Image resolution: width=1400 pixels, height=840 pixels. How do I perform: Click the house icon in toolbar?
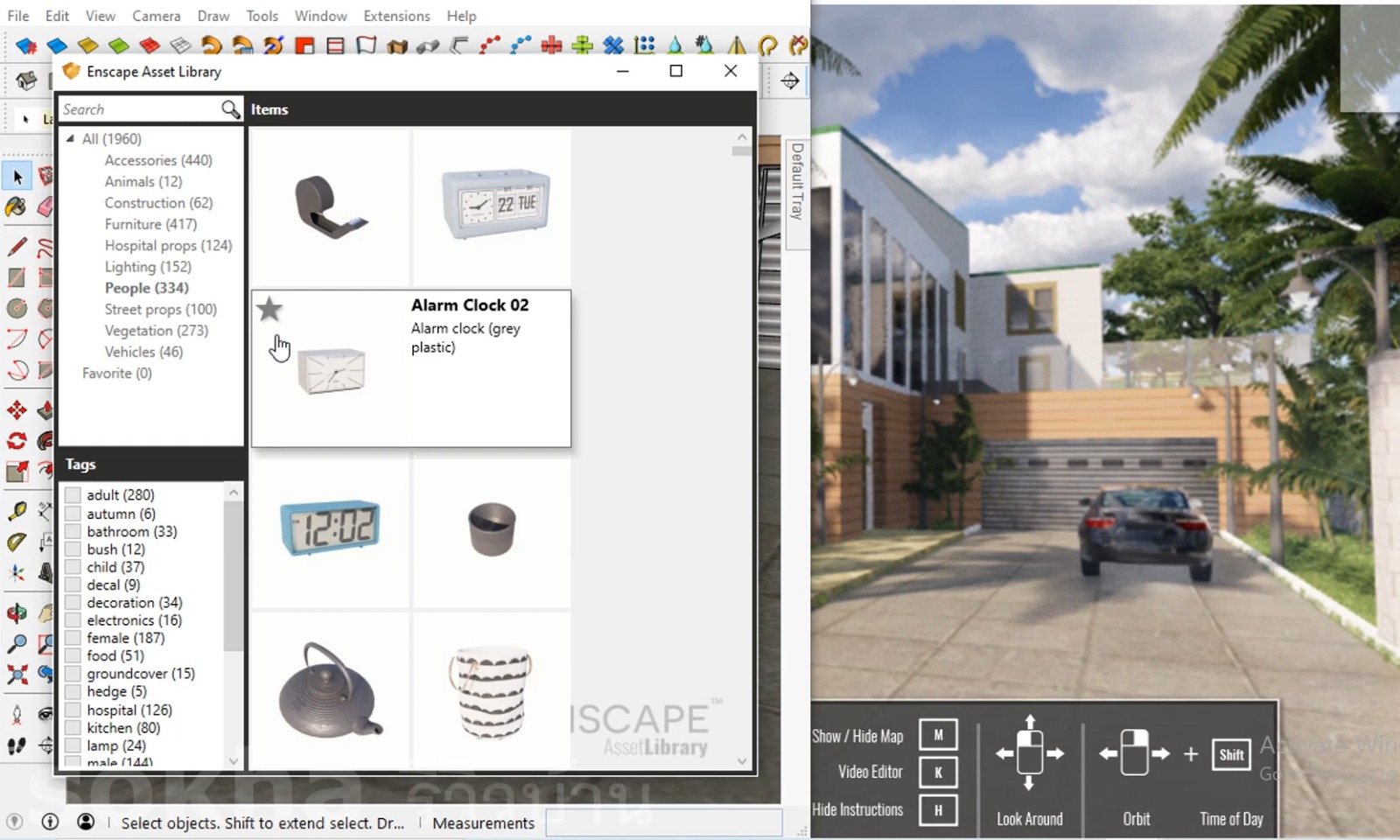(26, 80)
